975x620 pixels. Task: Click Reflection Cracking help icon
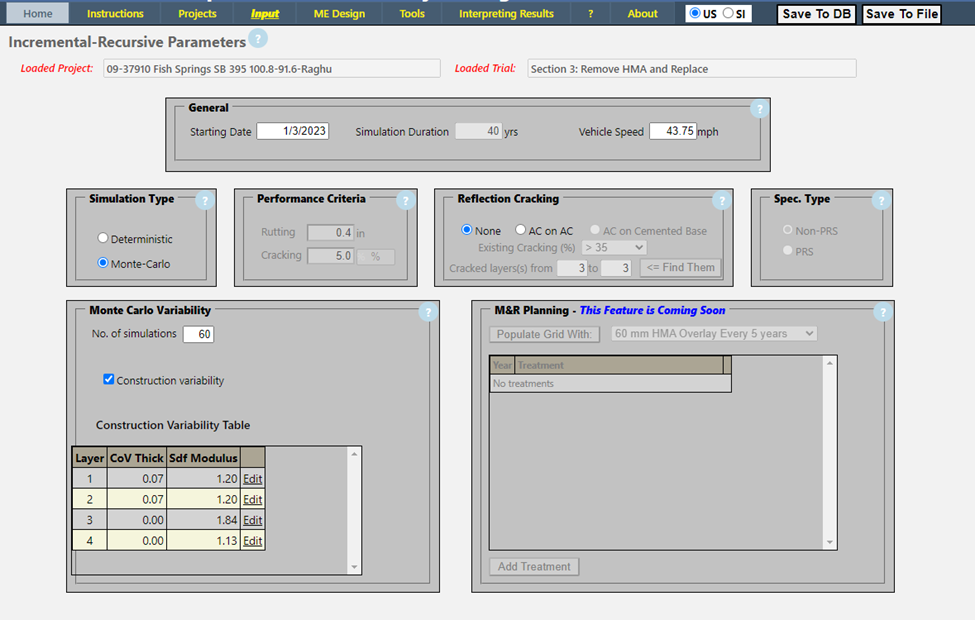click(723, 200)
